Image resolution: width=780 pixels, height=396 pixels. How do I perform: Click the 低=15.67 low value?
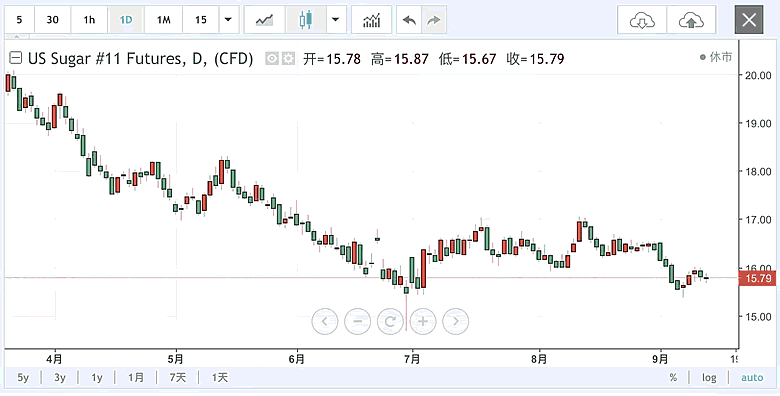pyautogui.click(x=468, y=59)
